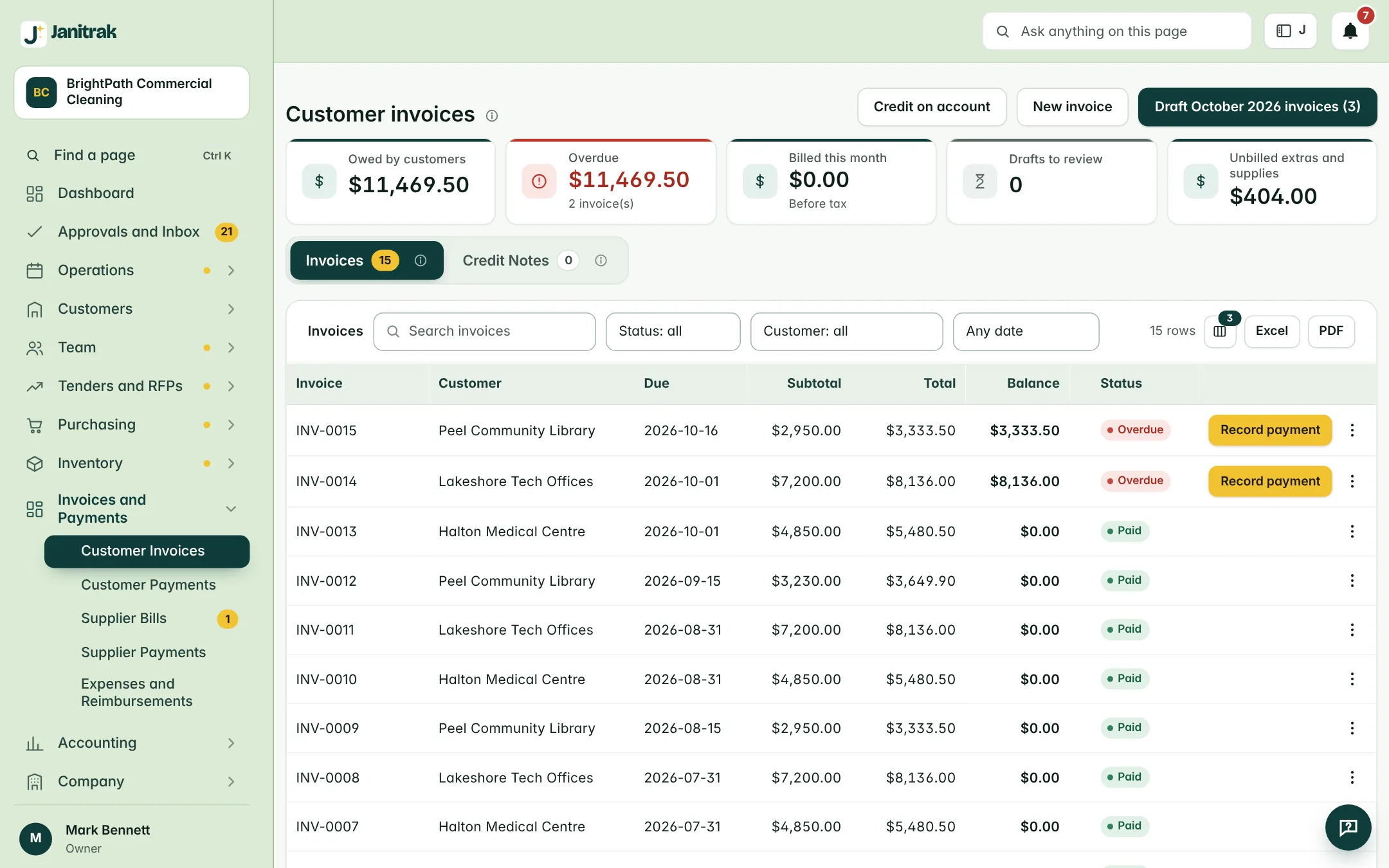The height and width of the screenshot is (868, 1389).
Task: Open row menu for INV-0013
Action: [1352, 531]
